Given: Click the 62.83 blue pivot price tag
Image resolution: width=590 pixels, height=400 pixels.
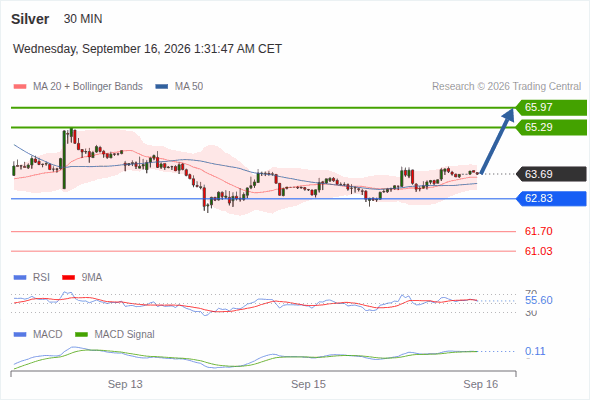Looking at the screenshot, I should [551, 198].
